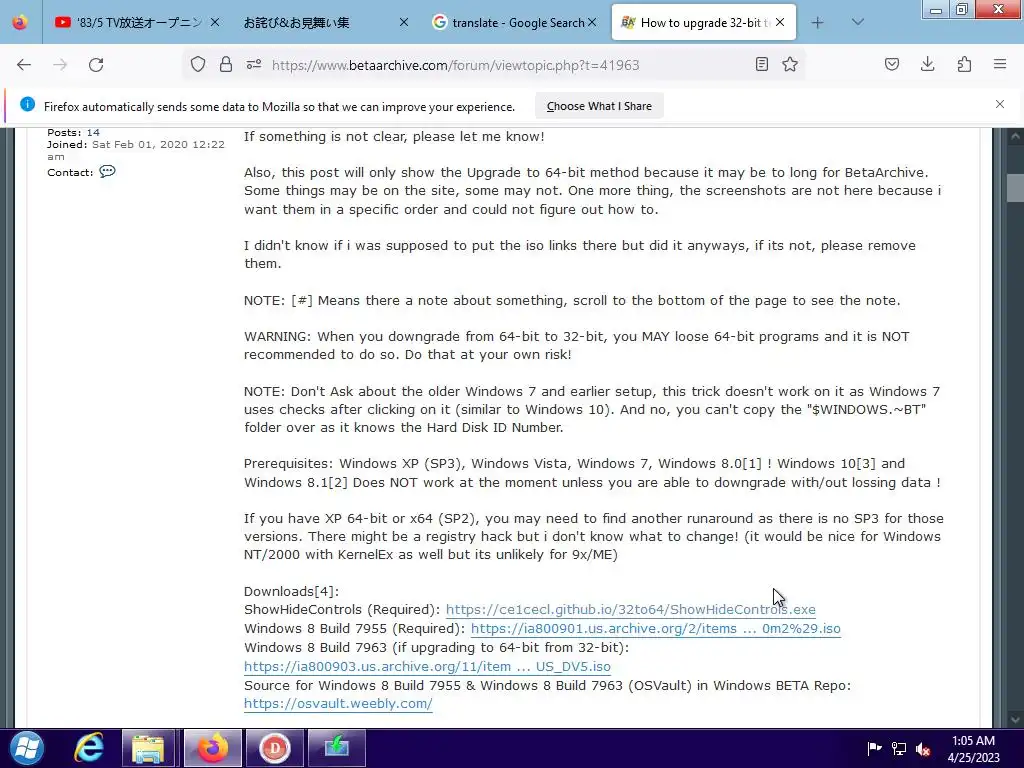Viewport: 1024px width, 768px height.
Task: Open the green arrow installer taskbar icon
Action: click(336, 748)
